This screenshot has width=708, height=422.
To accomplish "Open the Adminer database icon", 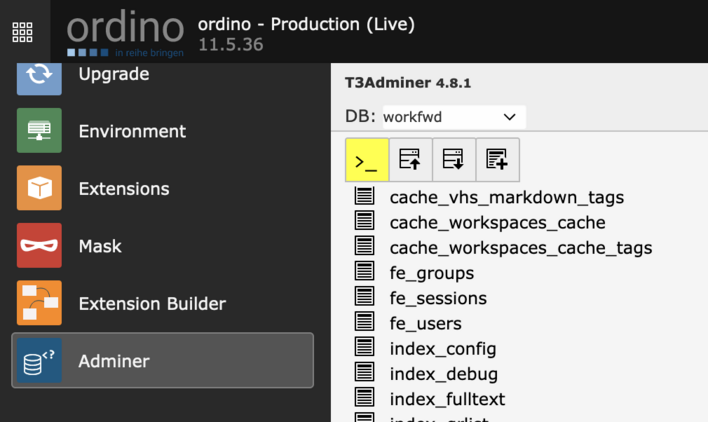I will click(39, 360).
